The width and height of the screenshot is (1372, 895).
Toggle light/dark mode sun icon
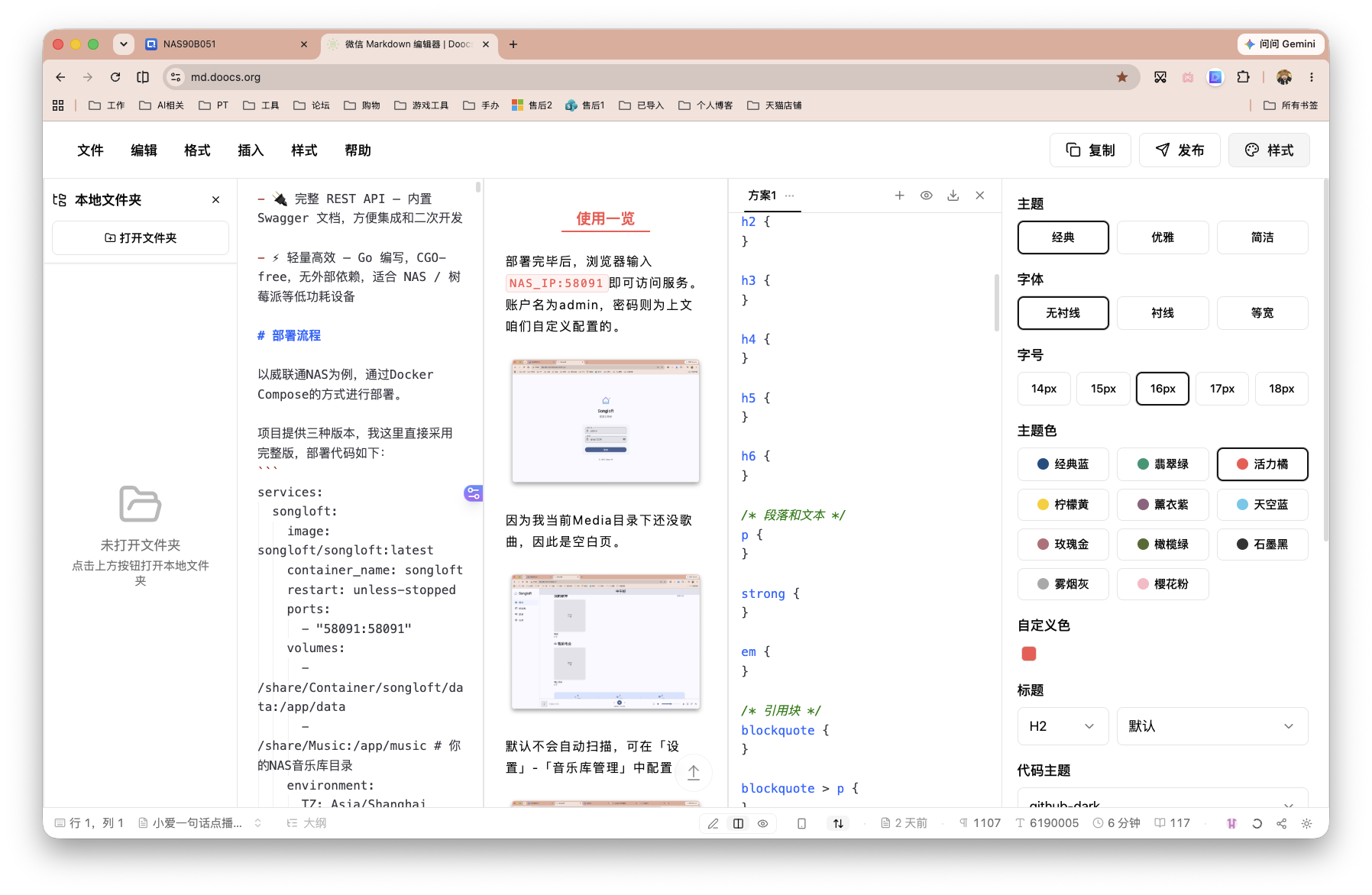[1307, 823]
